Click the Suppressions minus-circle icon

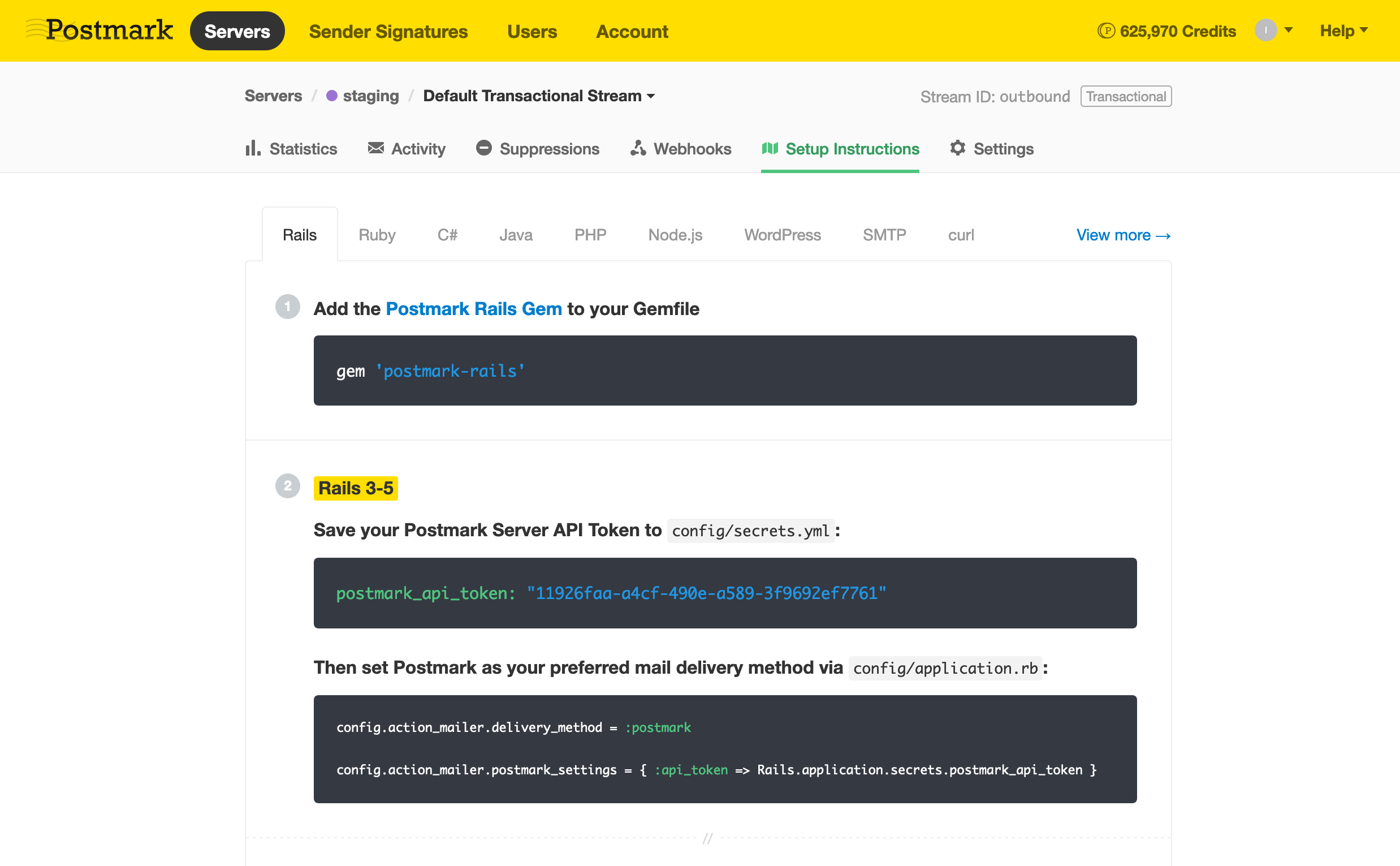coord(483,148)
